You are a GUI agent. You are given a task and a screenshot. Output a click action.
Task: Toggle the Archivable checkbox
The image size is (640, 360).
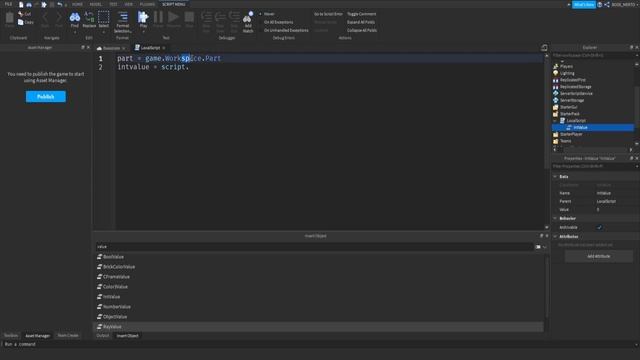pyautogui.click(x=599, y=227)
